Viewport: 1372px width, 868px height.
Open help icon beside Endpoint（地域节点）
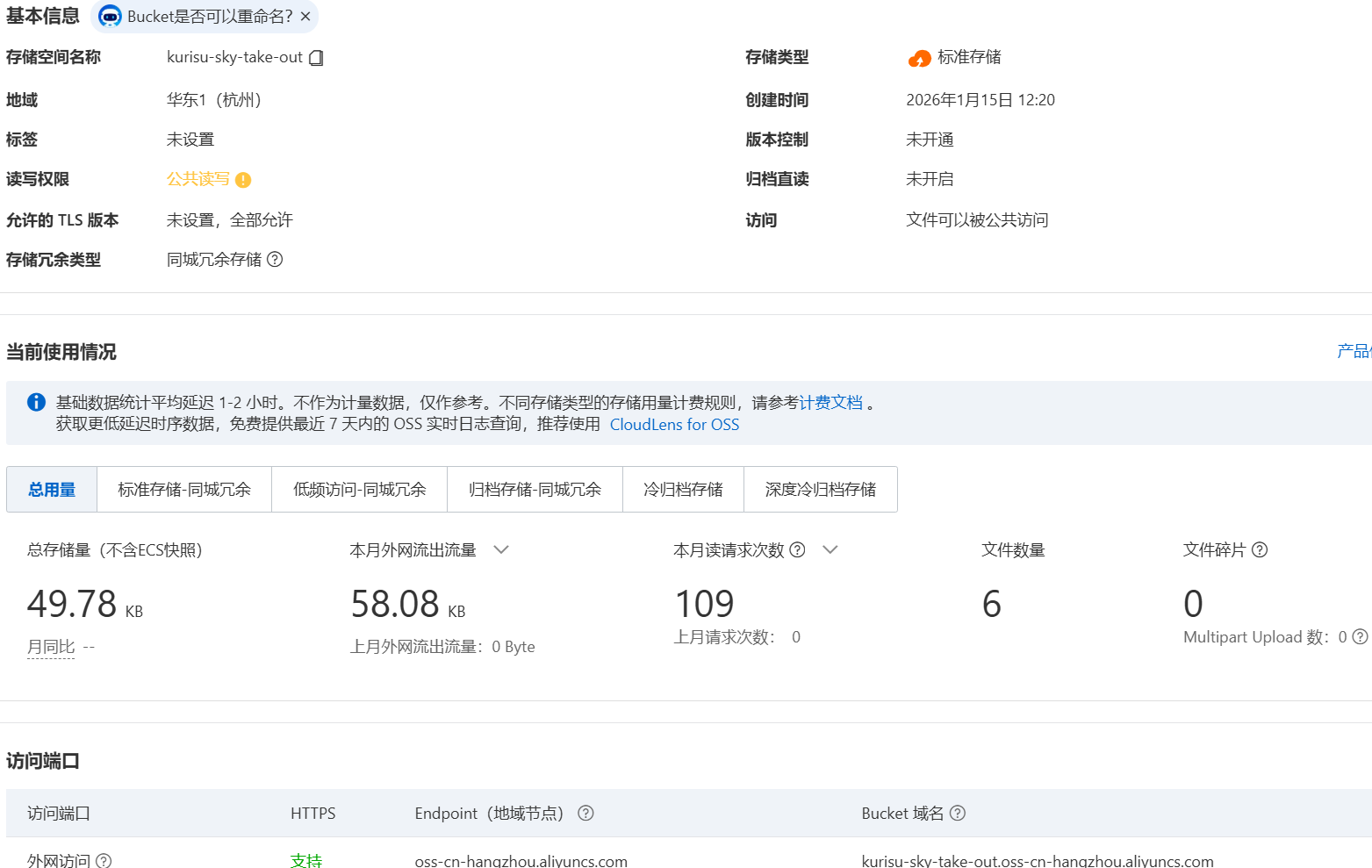pos(585,813)
